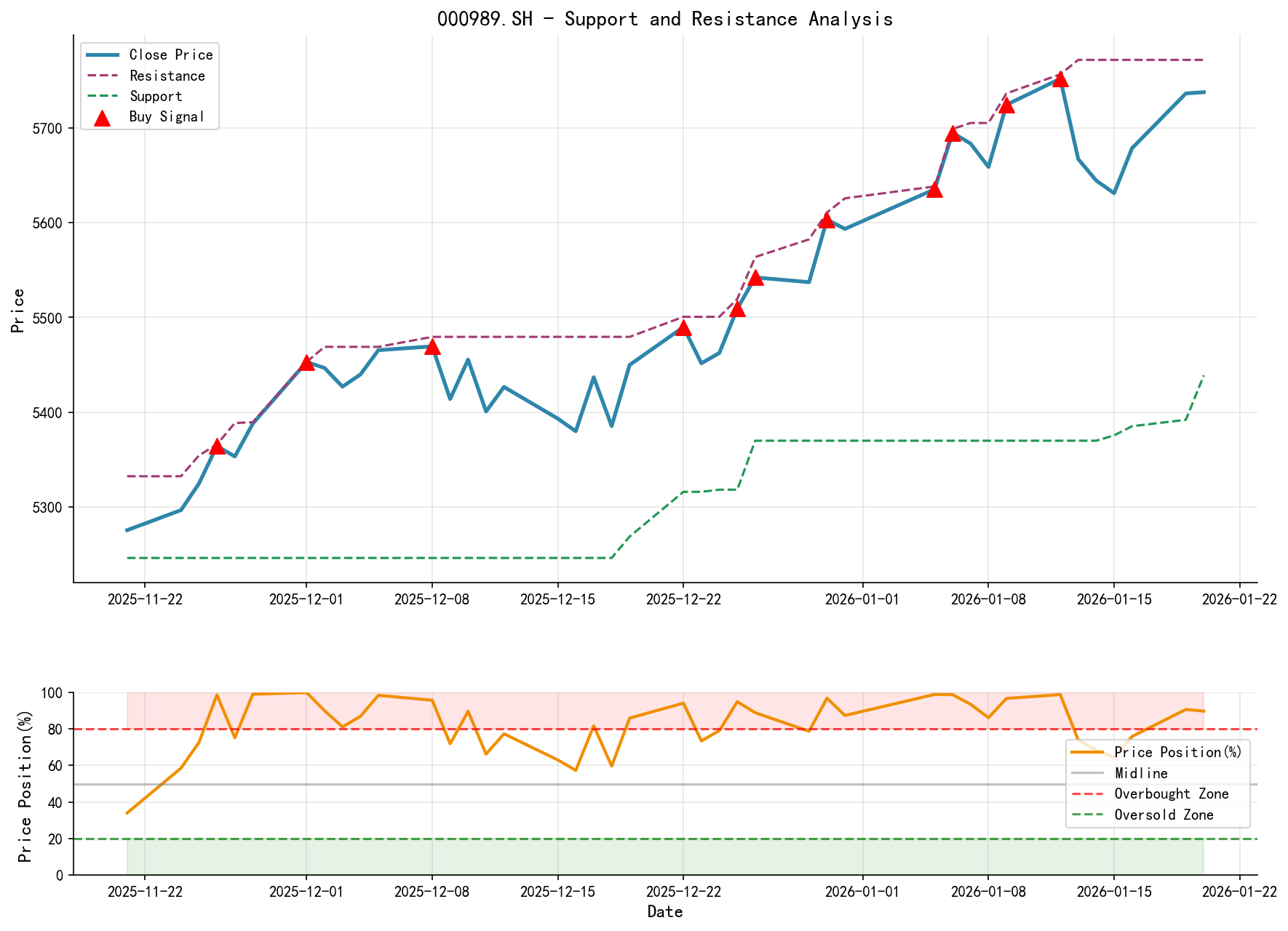Select the orange Price Position legend marker

1087,752
